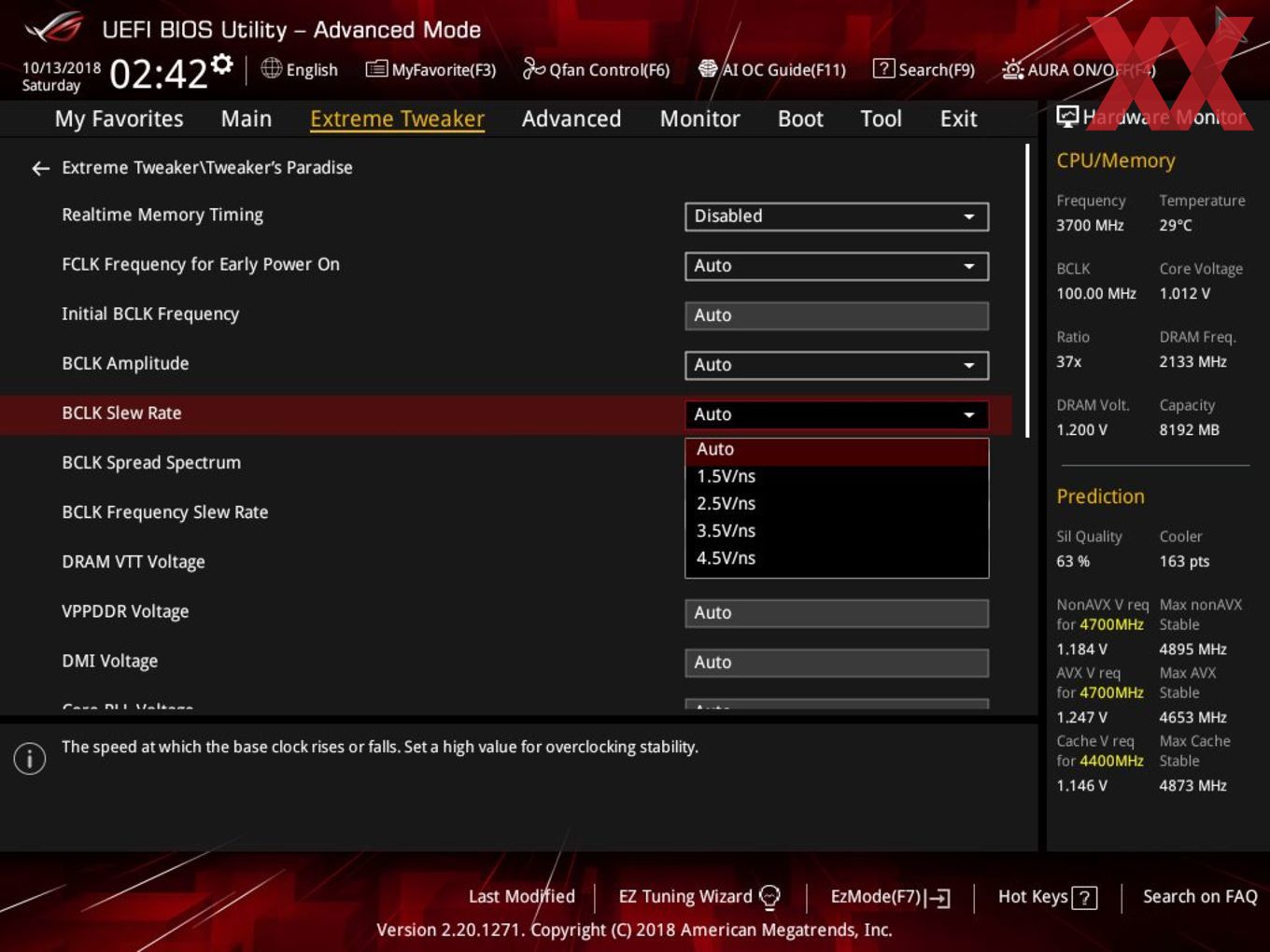Click the Prediction heading
Image resolution: width=1270 pixels, height=952 pixels.
(1100, 497)
